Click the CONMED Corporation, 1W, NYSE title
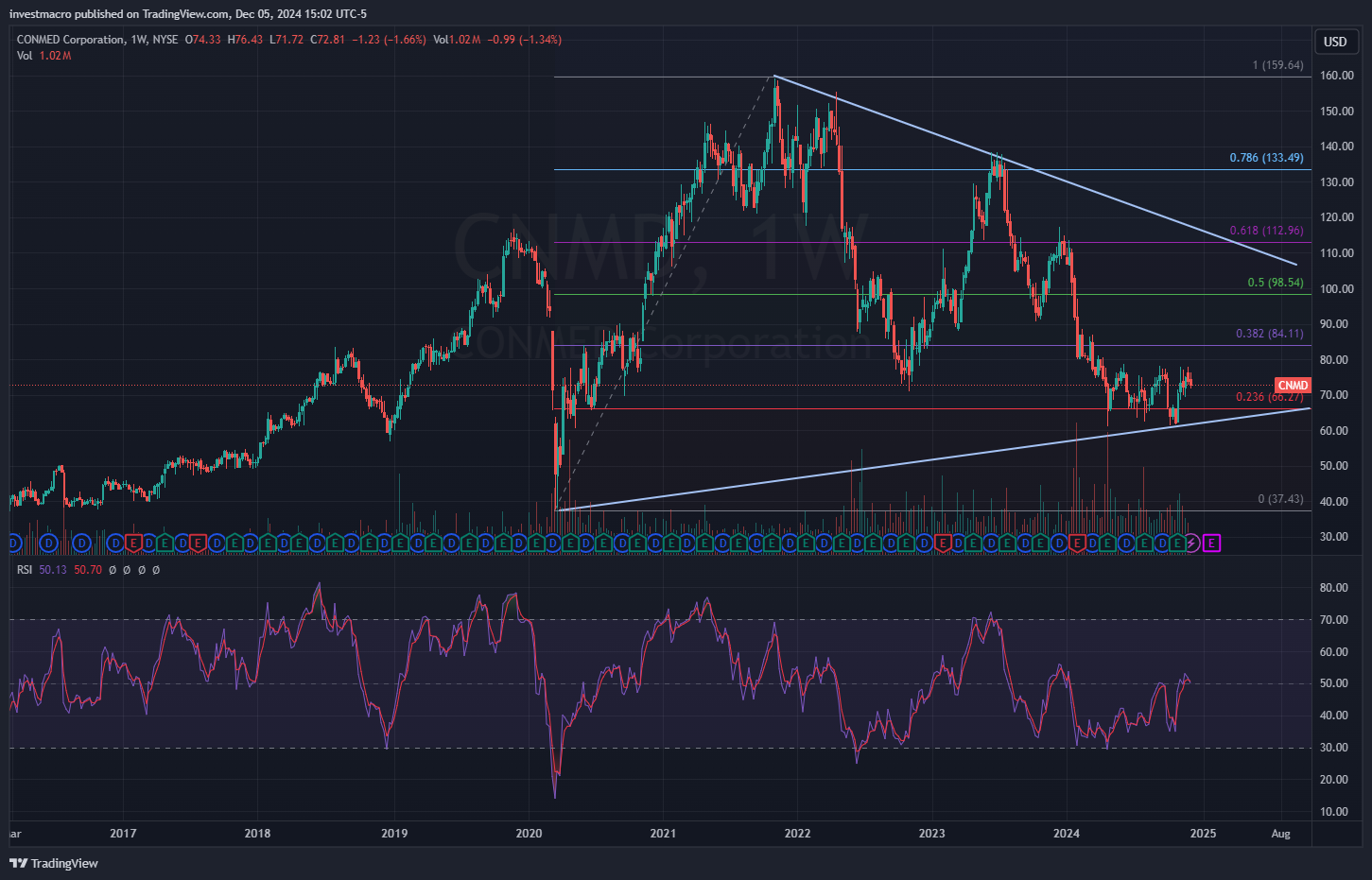This screenshot has width=1372, height=880. 97,40
